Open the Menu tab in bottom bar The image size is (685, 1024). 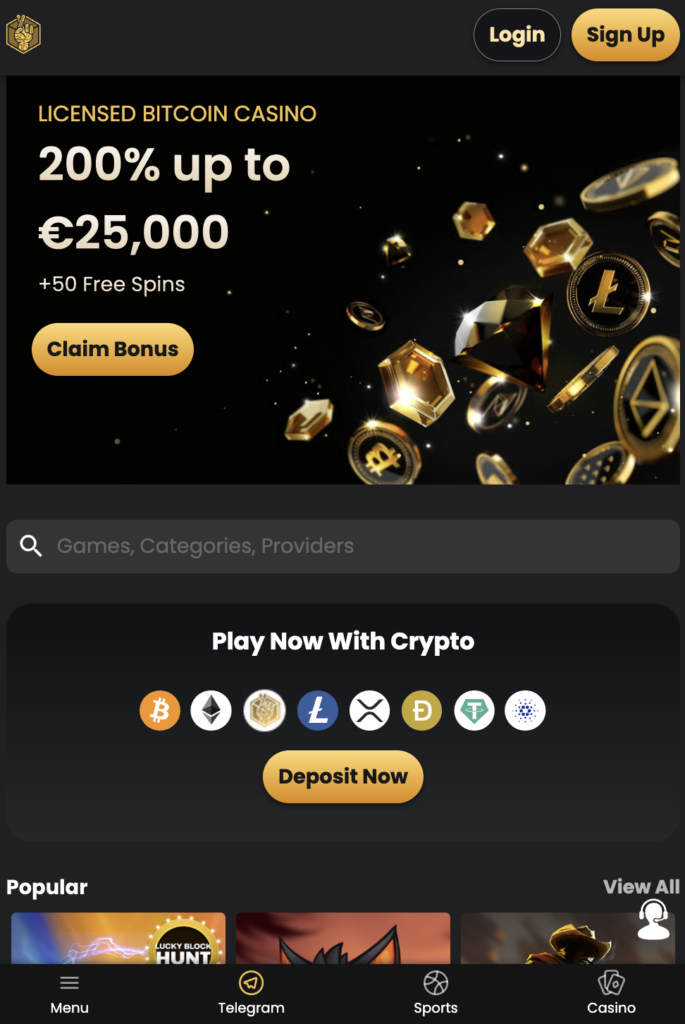[69, 994]
